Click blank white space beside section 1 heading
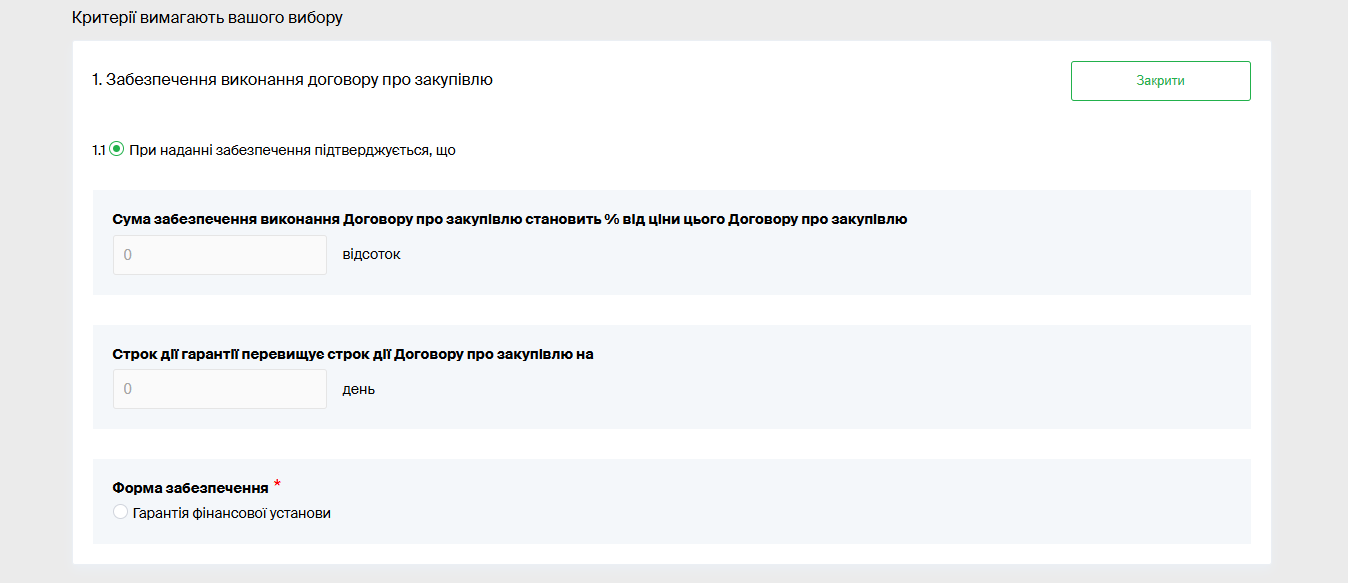1348x583 pixels. (x=780, y=81)
